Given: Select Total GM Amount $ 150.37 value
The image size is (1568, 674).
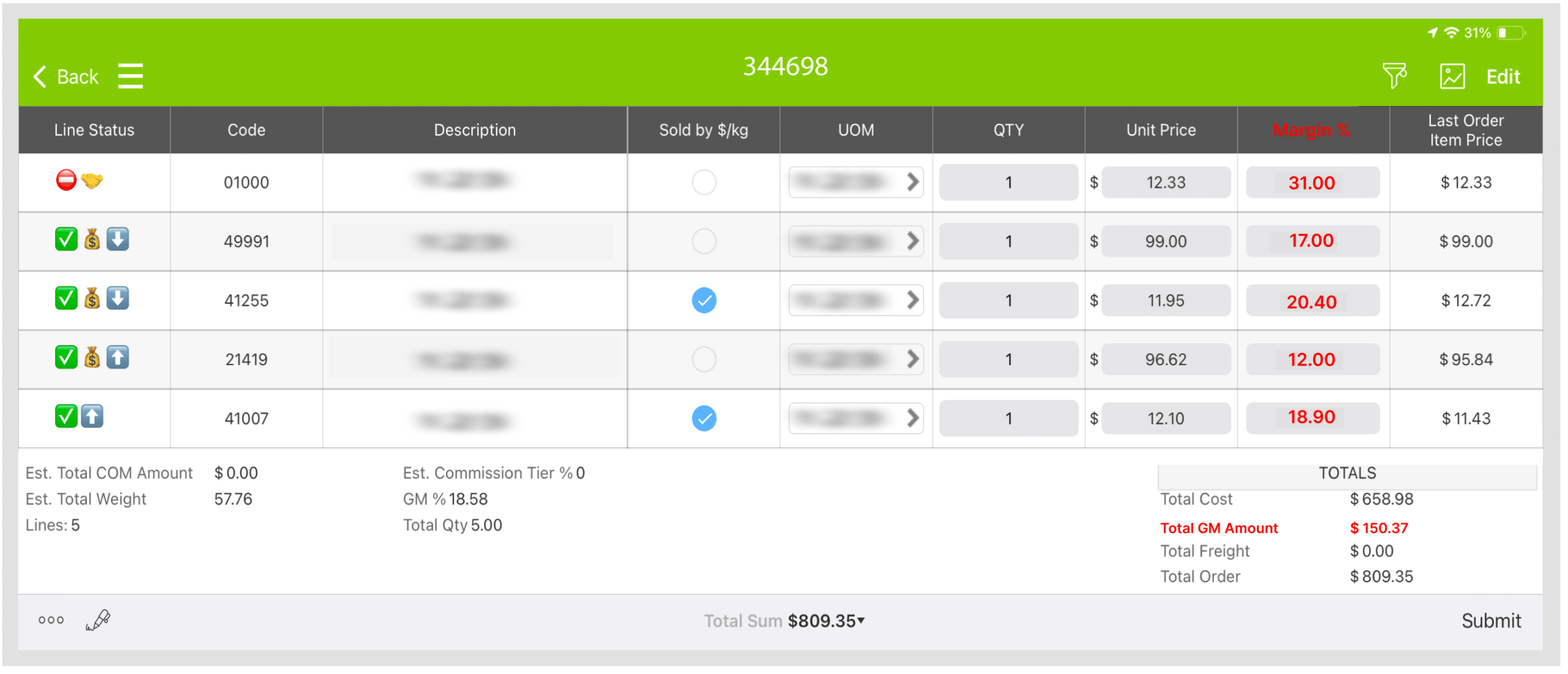Looking at the screenshot, I should pyautogui.click(x=1379, y=528).
